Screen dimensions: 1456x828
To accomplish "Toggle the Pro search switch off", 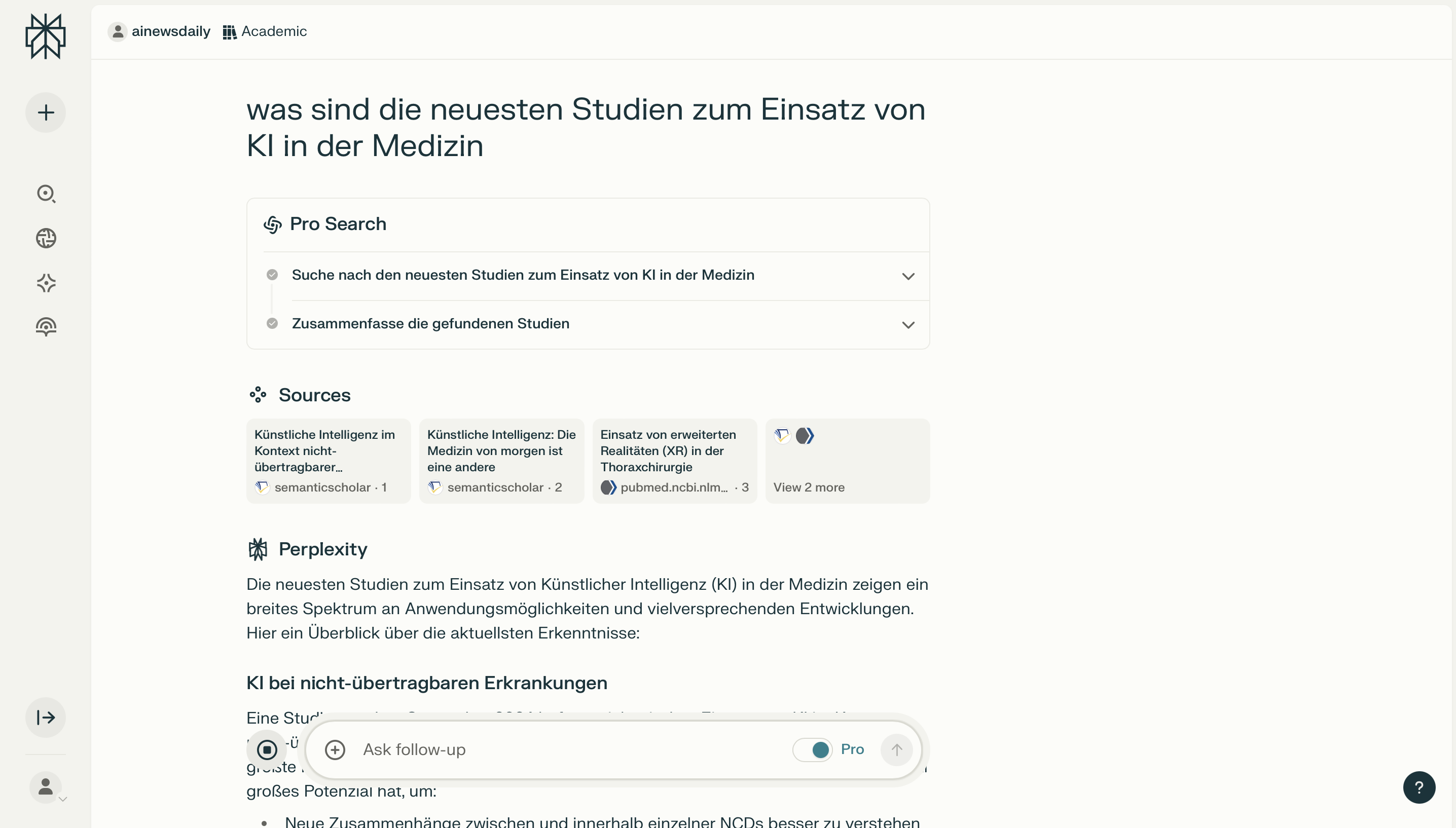I will pos(812,749).
